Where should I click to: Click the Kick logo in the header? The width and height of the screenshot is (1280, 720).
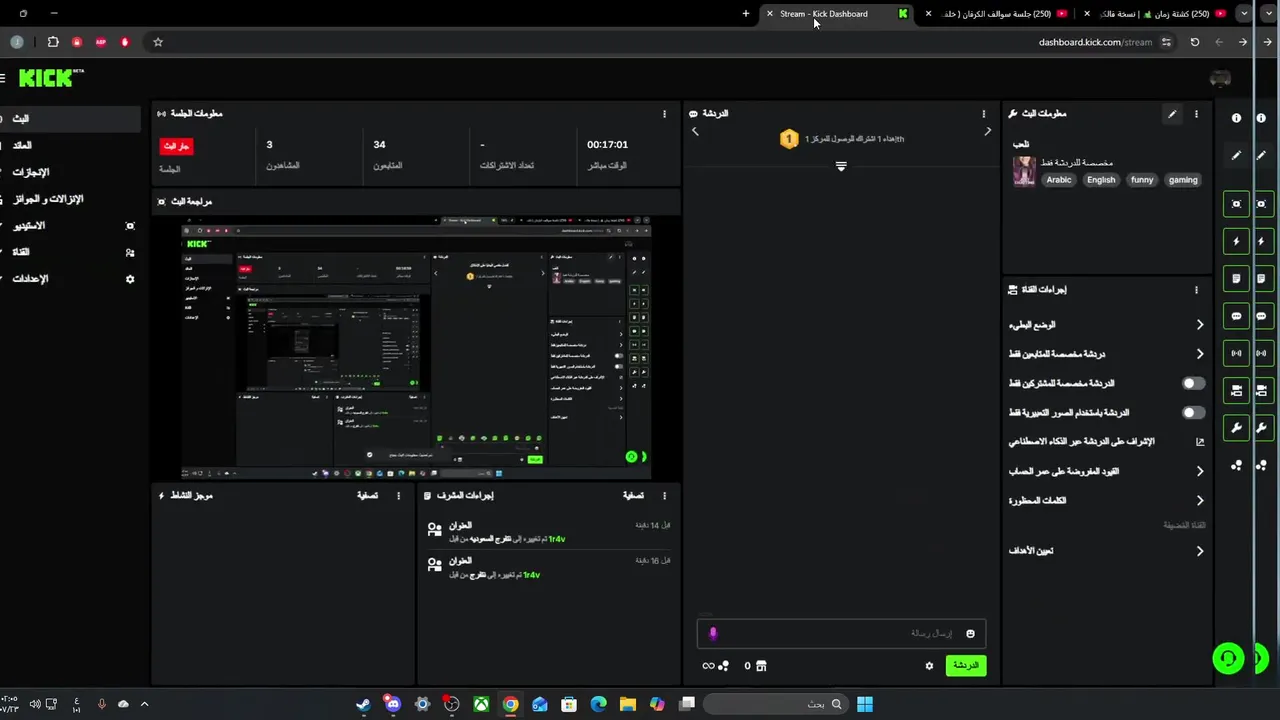coord(51,78)
